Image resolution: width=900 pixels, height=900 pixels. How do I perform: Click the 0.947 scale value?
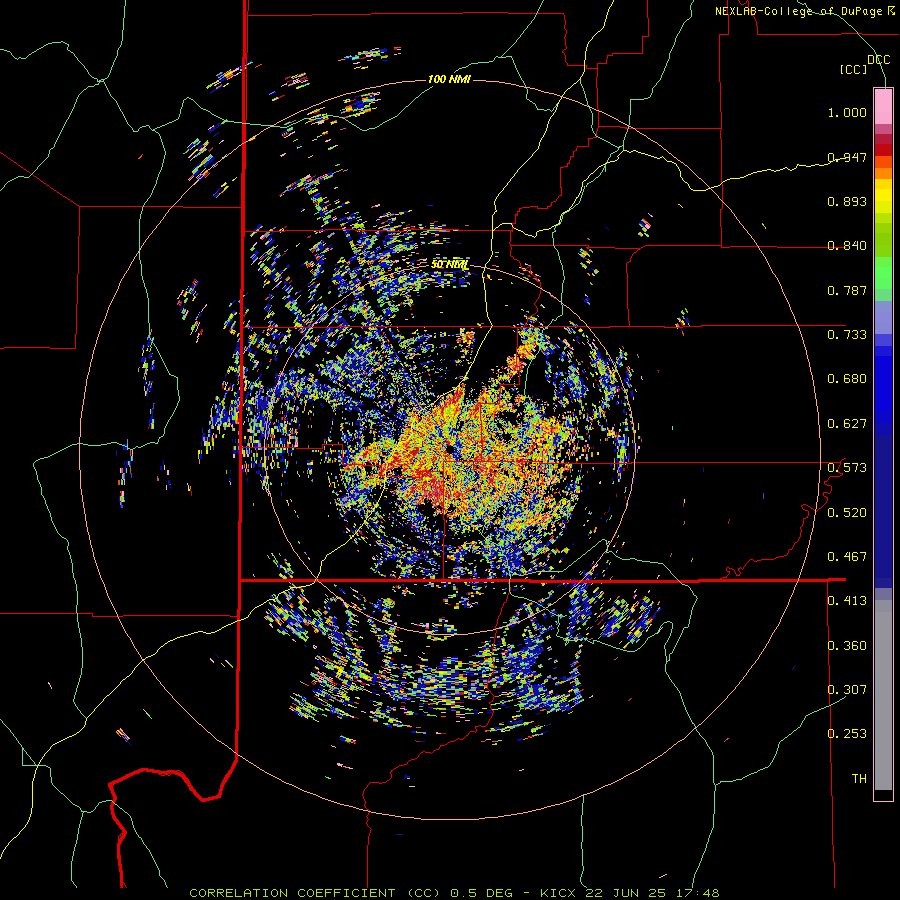point(847,157)
